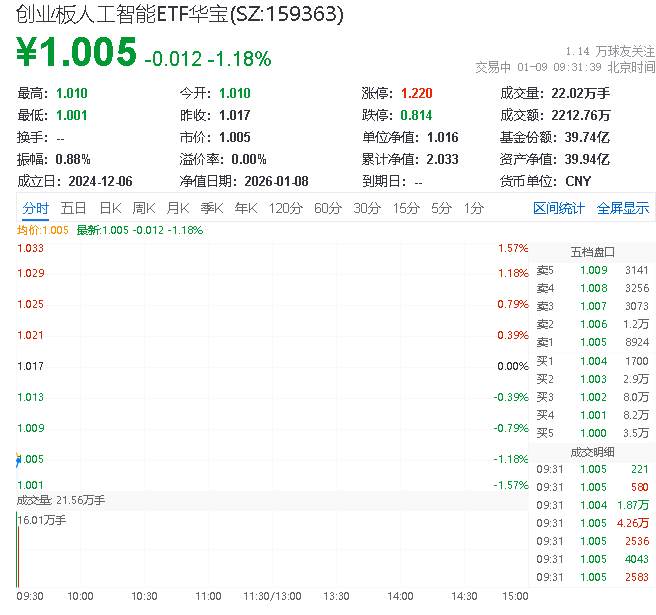Select the 买1 order book row
Viewport: 656px width, 615px height.
click(592, 360)
